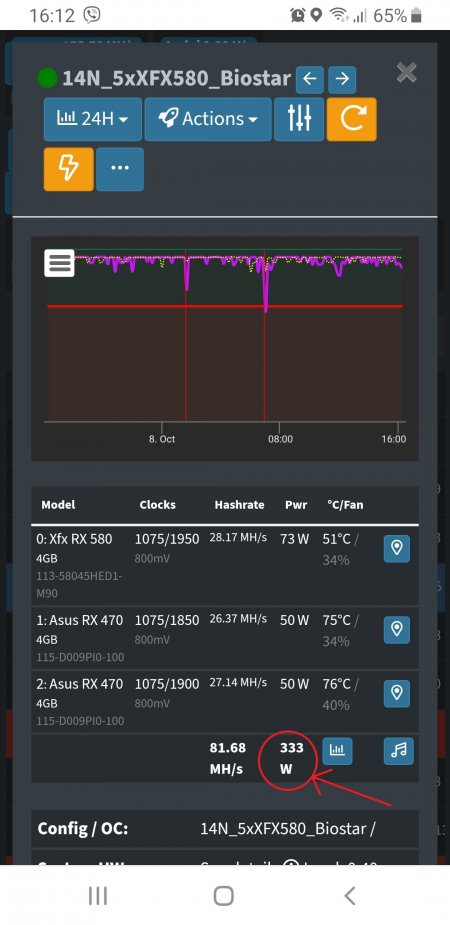Viewport: 450px width, 925px height.
Task: Click the total 81.68 MH/s value
Action: point(228,759)
